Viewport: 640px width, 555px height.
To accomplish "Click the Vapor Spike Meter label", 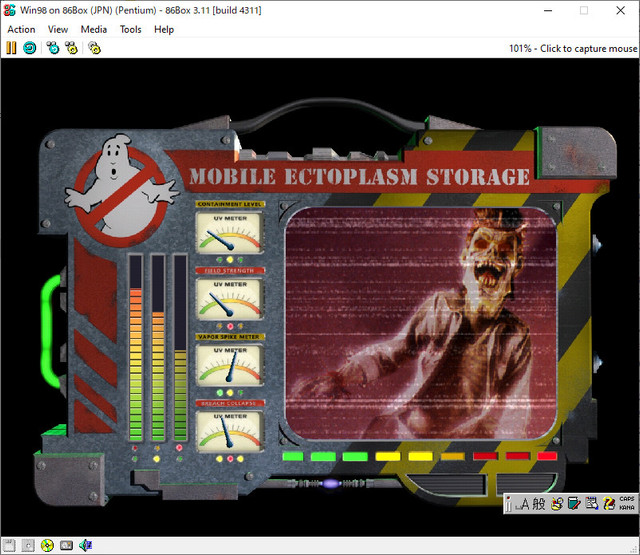I will tap(230, 337).
